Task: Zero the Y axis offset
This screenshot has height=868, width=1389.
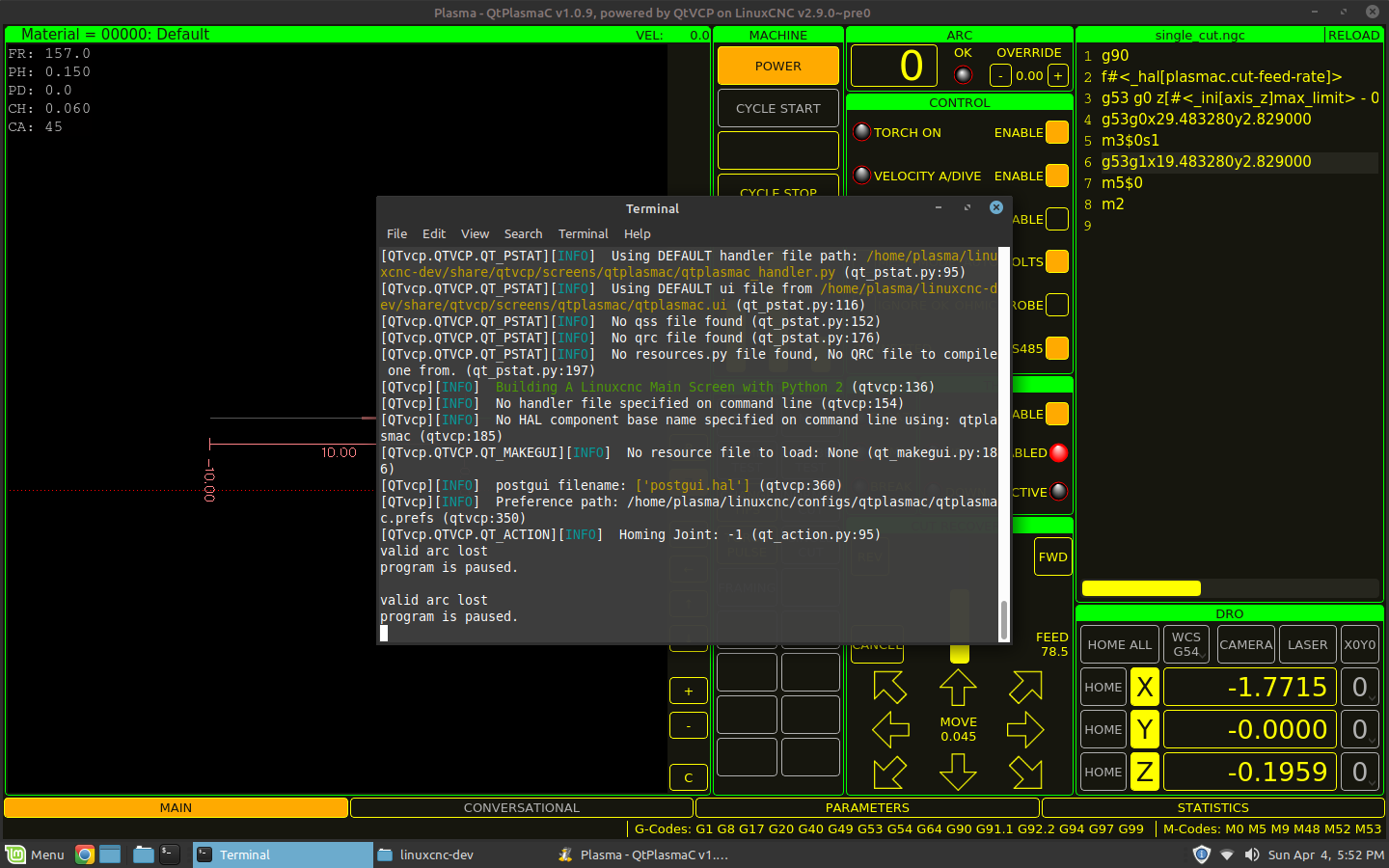Action: [1360, 729]
